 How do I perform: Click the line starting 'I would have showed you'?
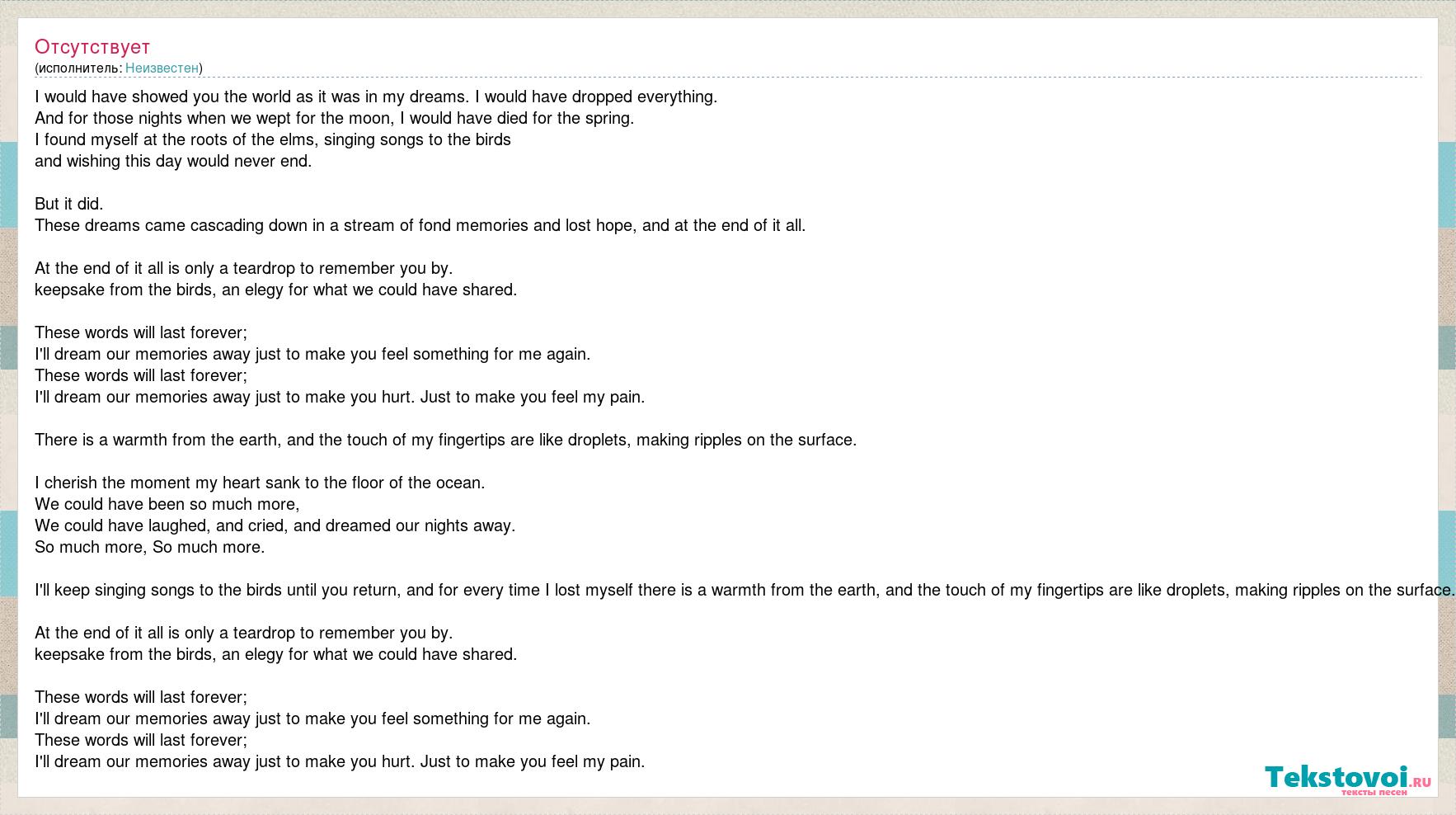376,97
